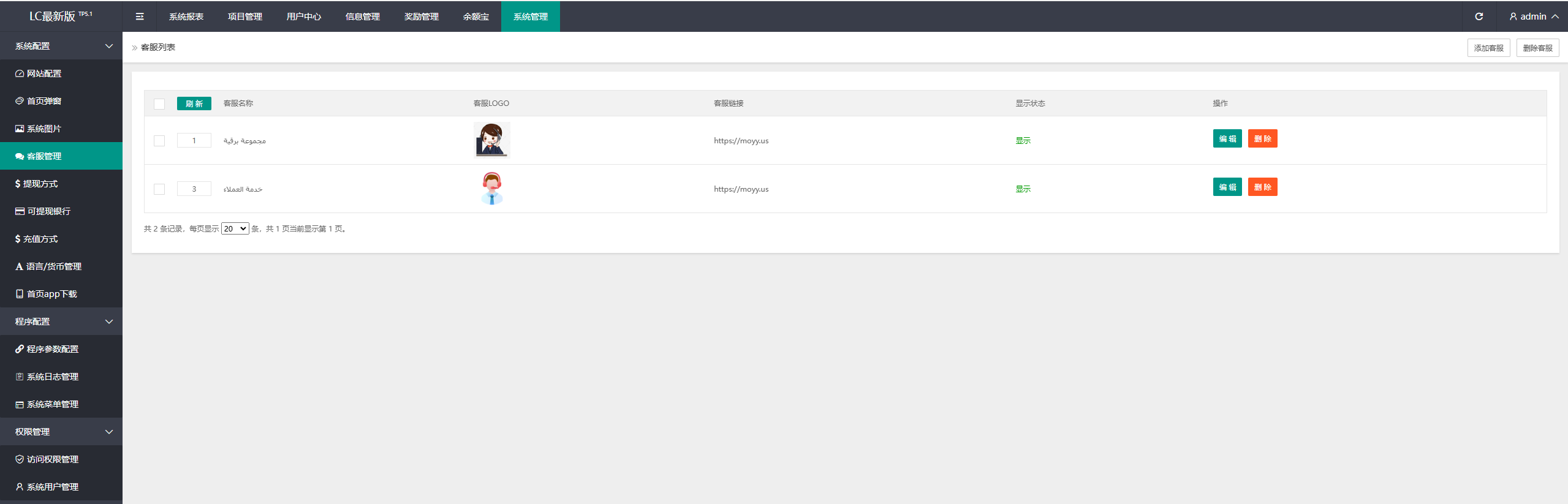Click the 添加客服 button
The width and height of the screenshot is (1568, 504).
(1488, 48)
